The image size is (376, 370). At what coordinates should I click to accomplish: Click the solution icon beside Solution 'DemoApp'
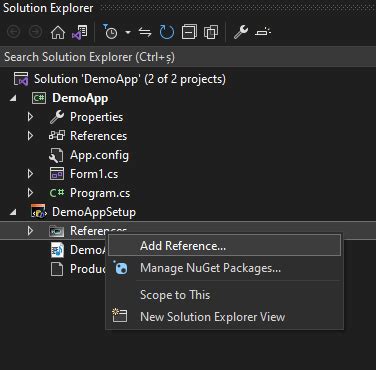pos(21,79)
